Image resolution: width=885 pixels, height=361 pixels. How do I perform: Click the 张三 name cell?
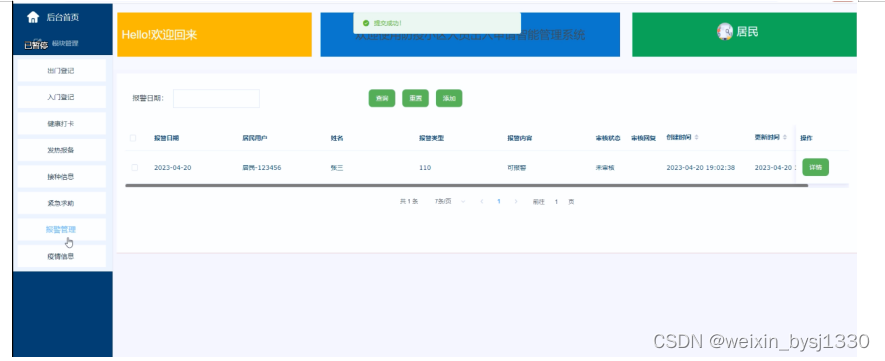(x=337, y=168)
